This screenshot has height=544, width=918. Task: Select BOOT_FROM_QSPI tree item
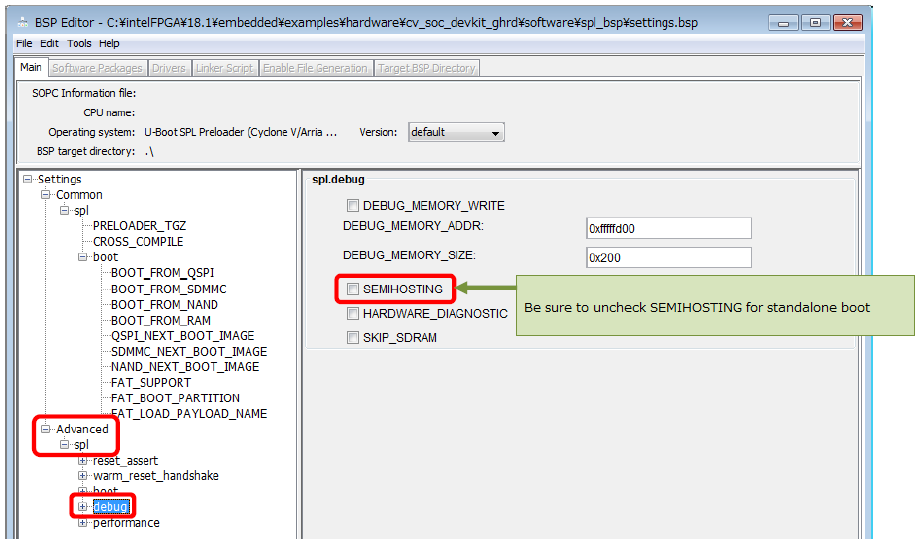[x=163, y=273]
